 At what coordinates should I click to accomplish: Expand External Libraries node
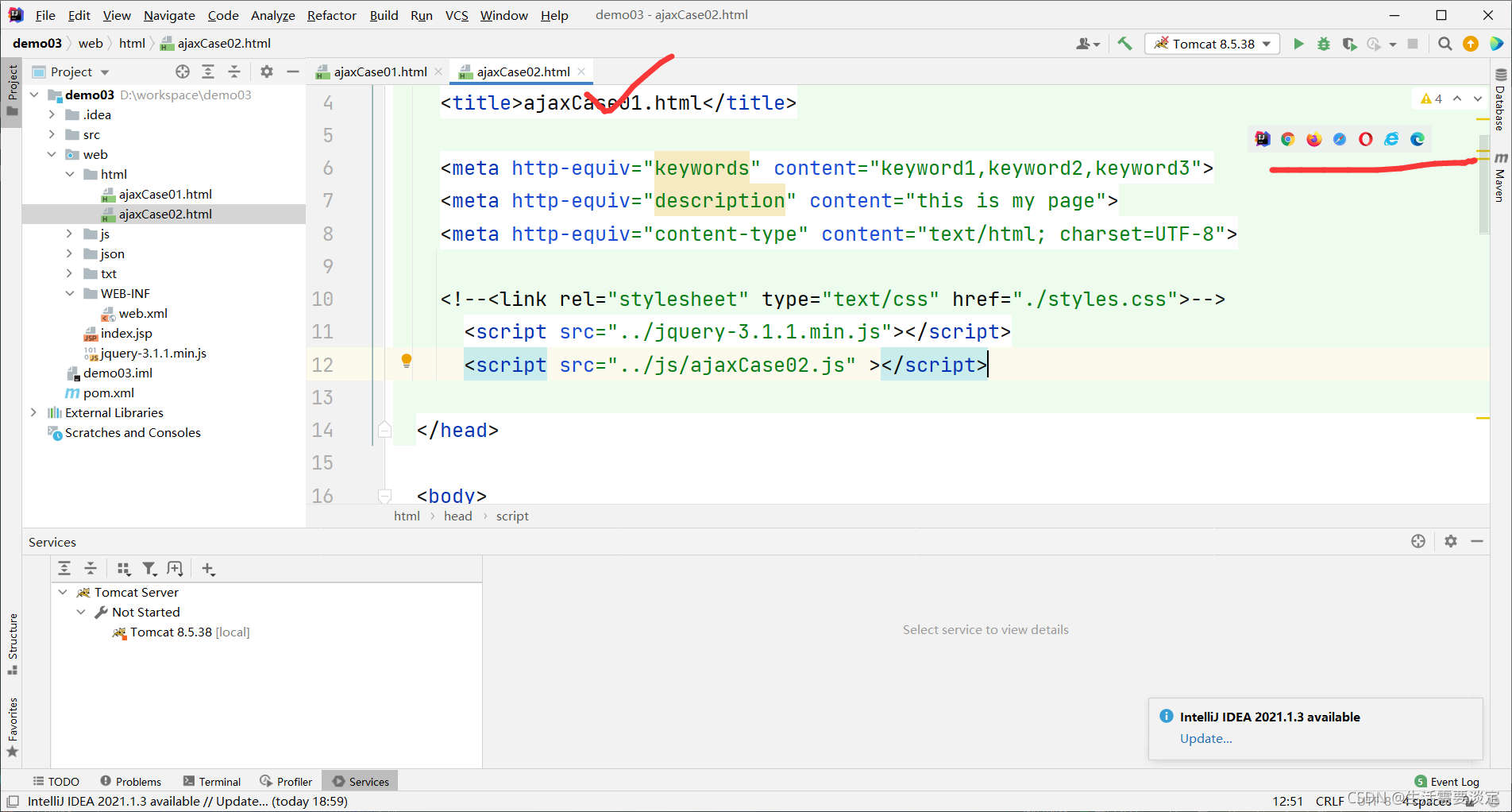[34, 412]
